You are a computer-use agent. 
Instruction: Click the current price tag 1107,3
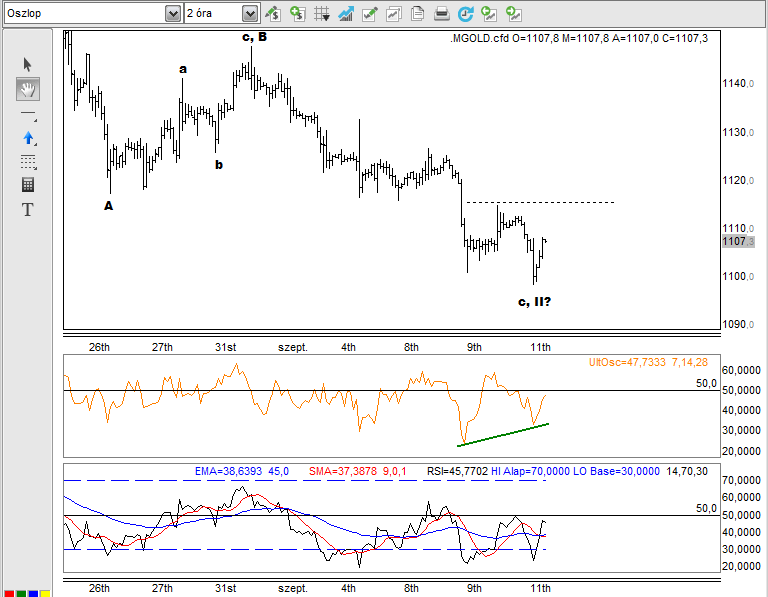pos(738,241)
